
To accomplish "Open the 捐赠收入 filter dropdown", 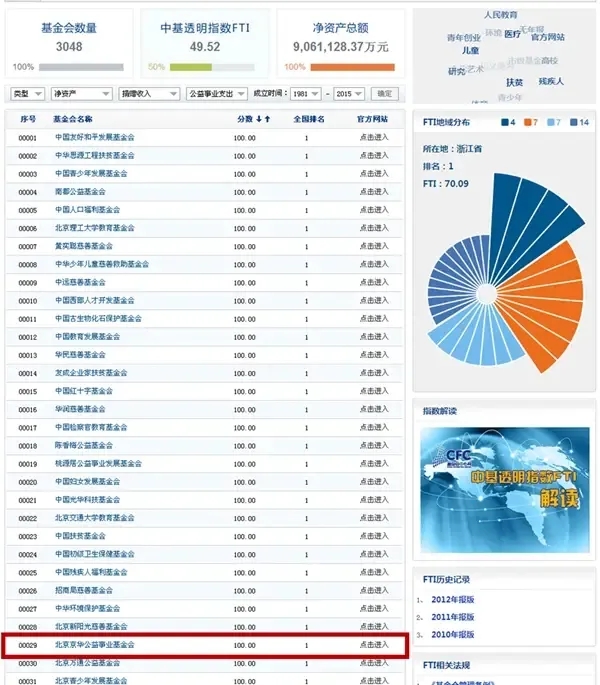I will click(x=141, y=93).
